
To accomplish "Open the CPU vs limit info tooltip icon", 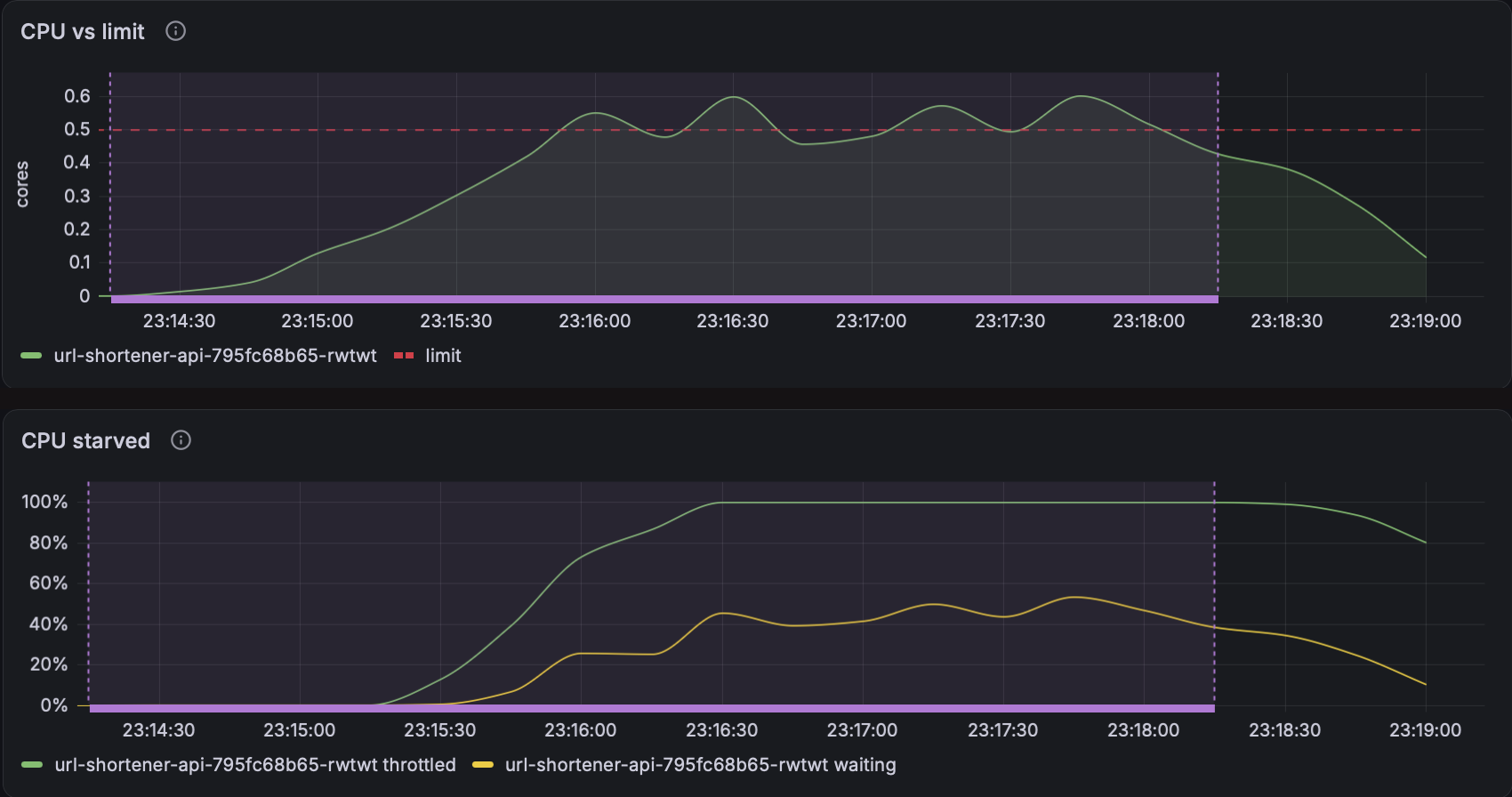I will (176, 31).
